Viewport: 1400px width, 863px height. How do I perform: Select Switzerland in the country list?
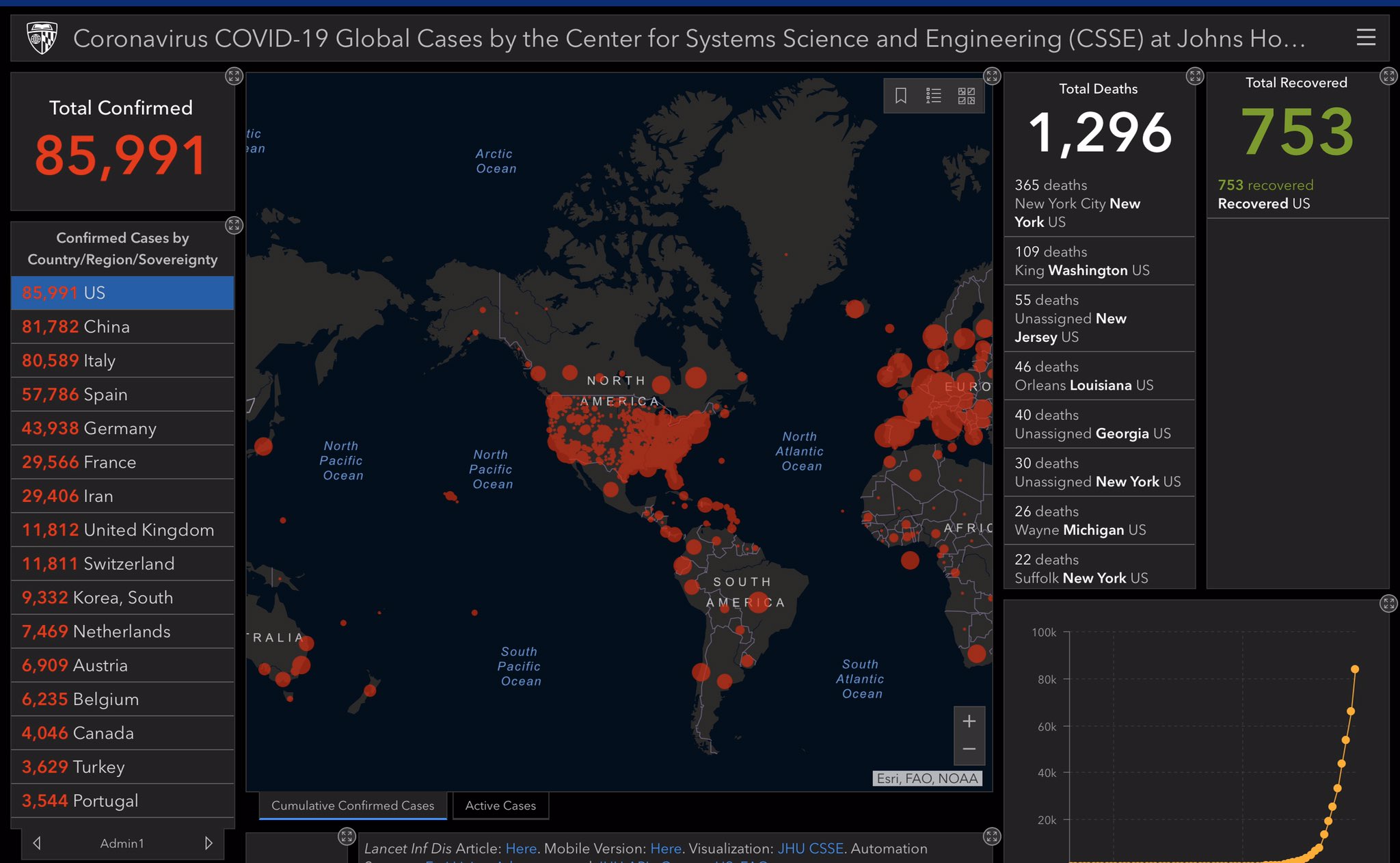tap(122, 563)
